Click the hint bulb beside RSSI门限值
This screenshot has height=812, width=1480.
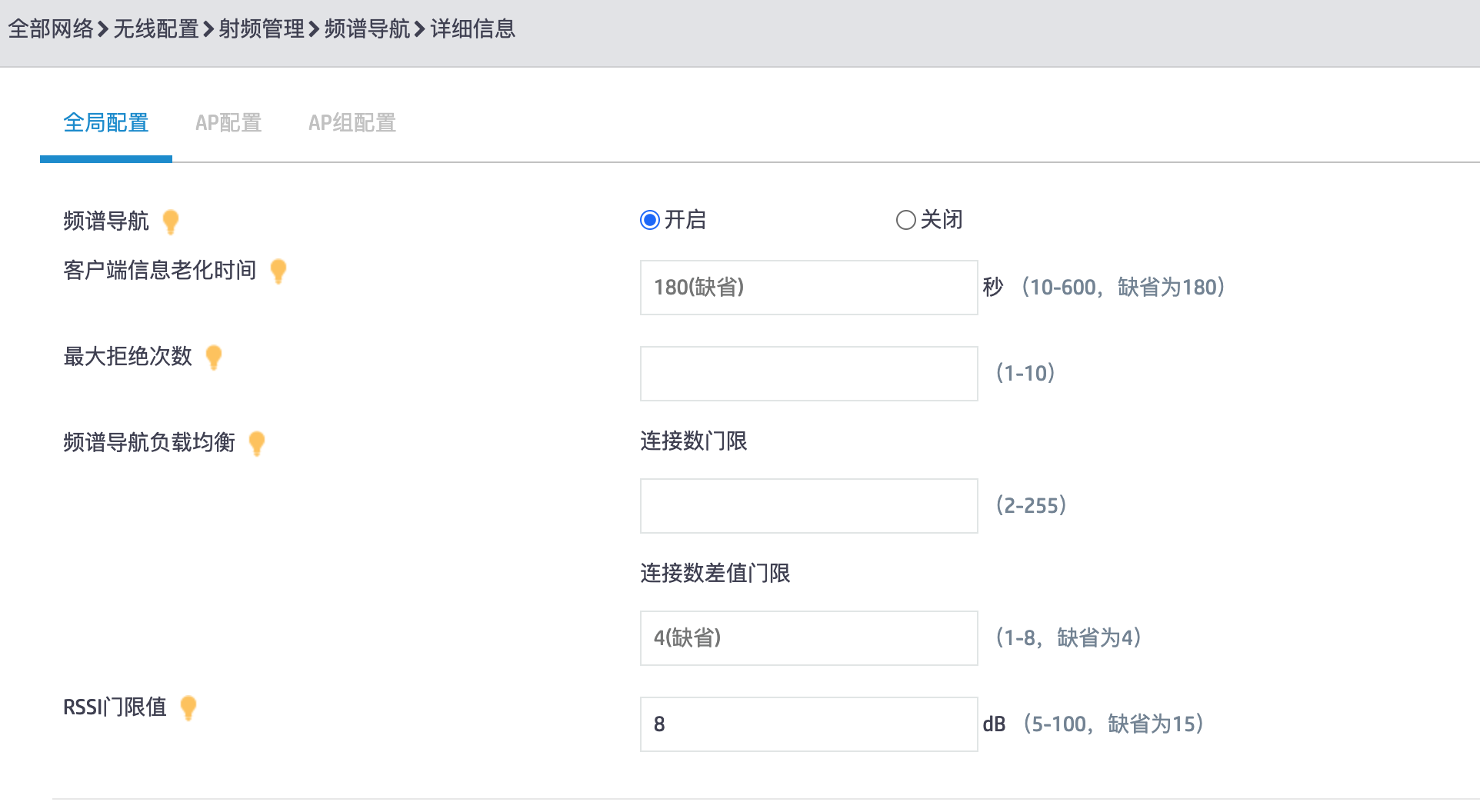[188, 707]
